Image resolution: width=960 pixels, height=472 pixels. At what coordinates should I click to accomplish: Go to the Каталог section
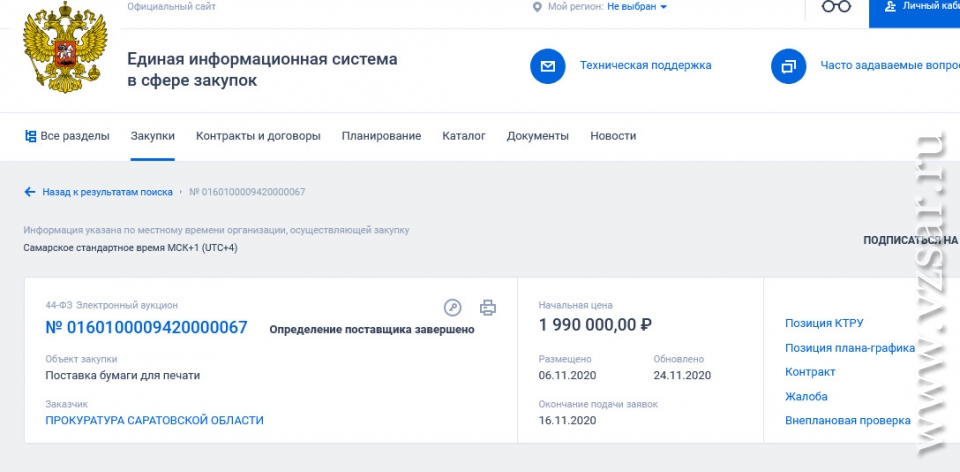coord(463,136)
